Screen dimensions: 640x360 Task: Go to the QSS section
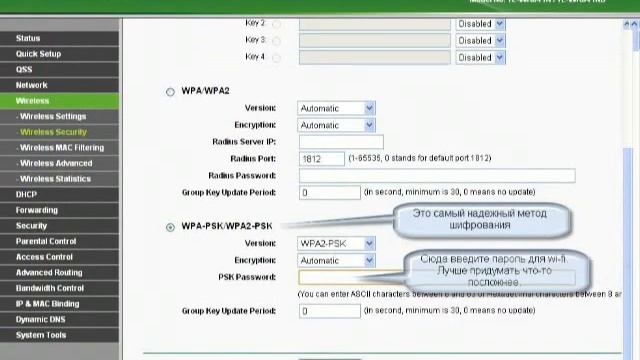[x=60, y=69]
